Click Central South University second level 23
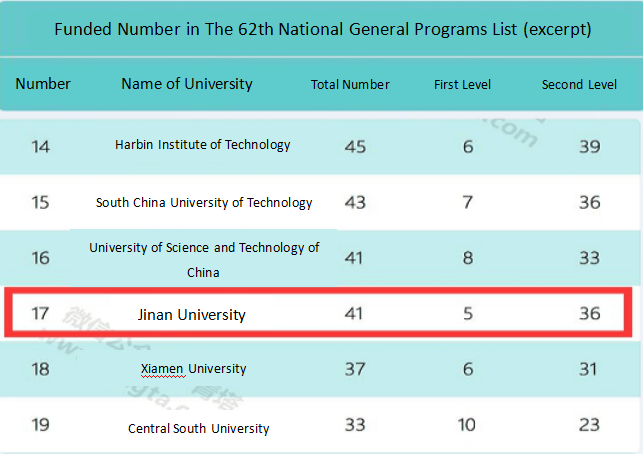The height and width of the screenshot is (454, 644). point(590,425)
